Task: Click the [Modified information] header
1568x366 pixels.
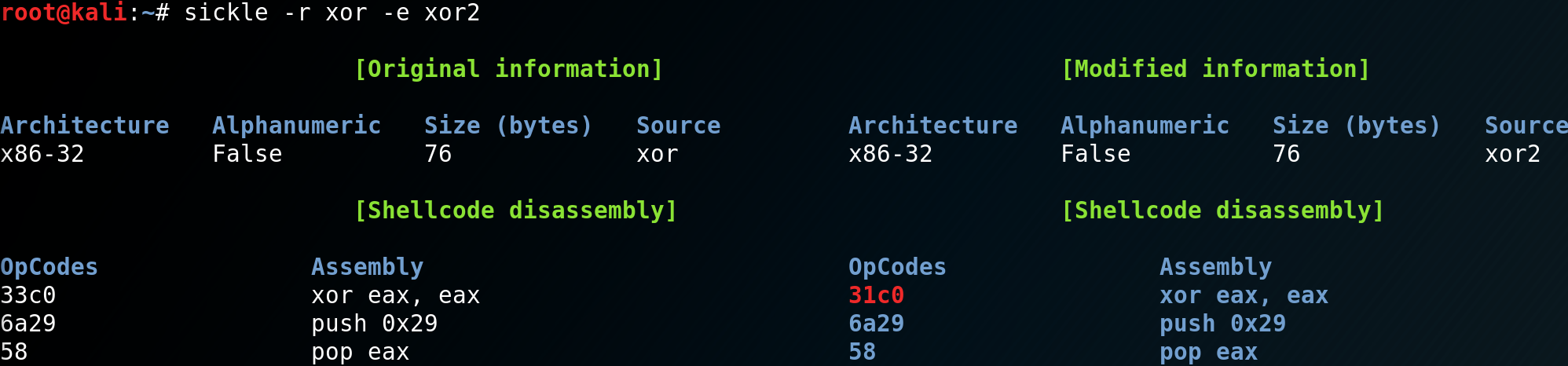Action: pyautogui.click(x=1215, y=69)
